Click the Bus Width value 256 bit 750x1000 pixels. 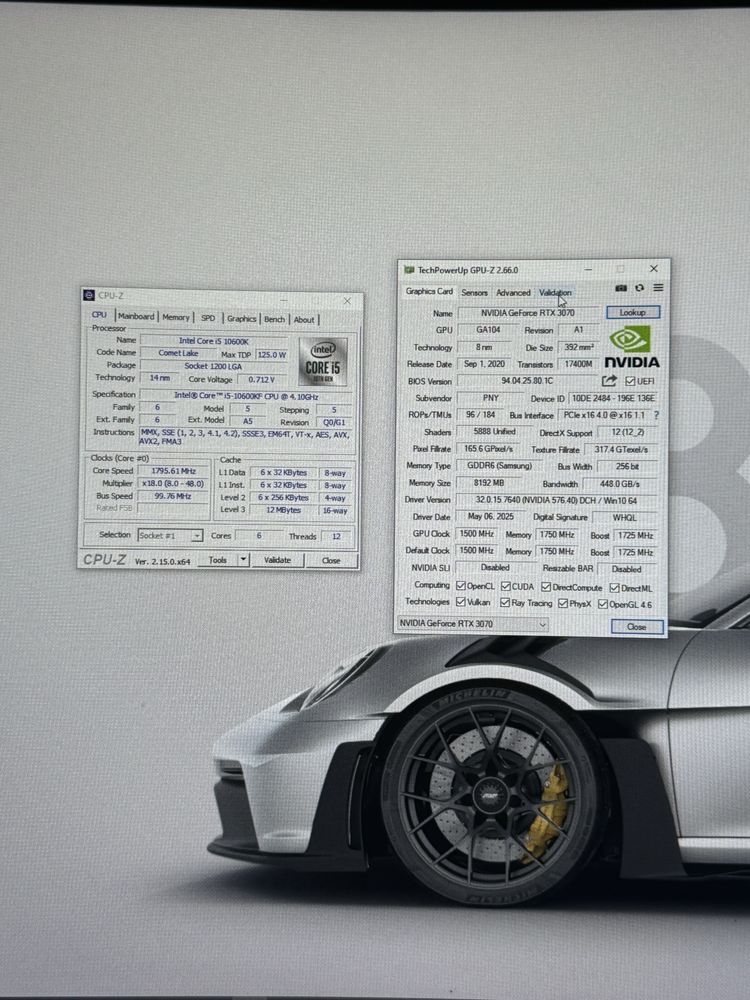627,467
